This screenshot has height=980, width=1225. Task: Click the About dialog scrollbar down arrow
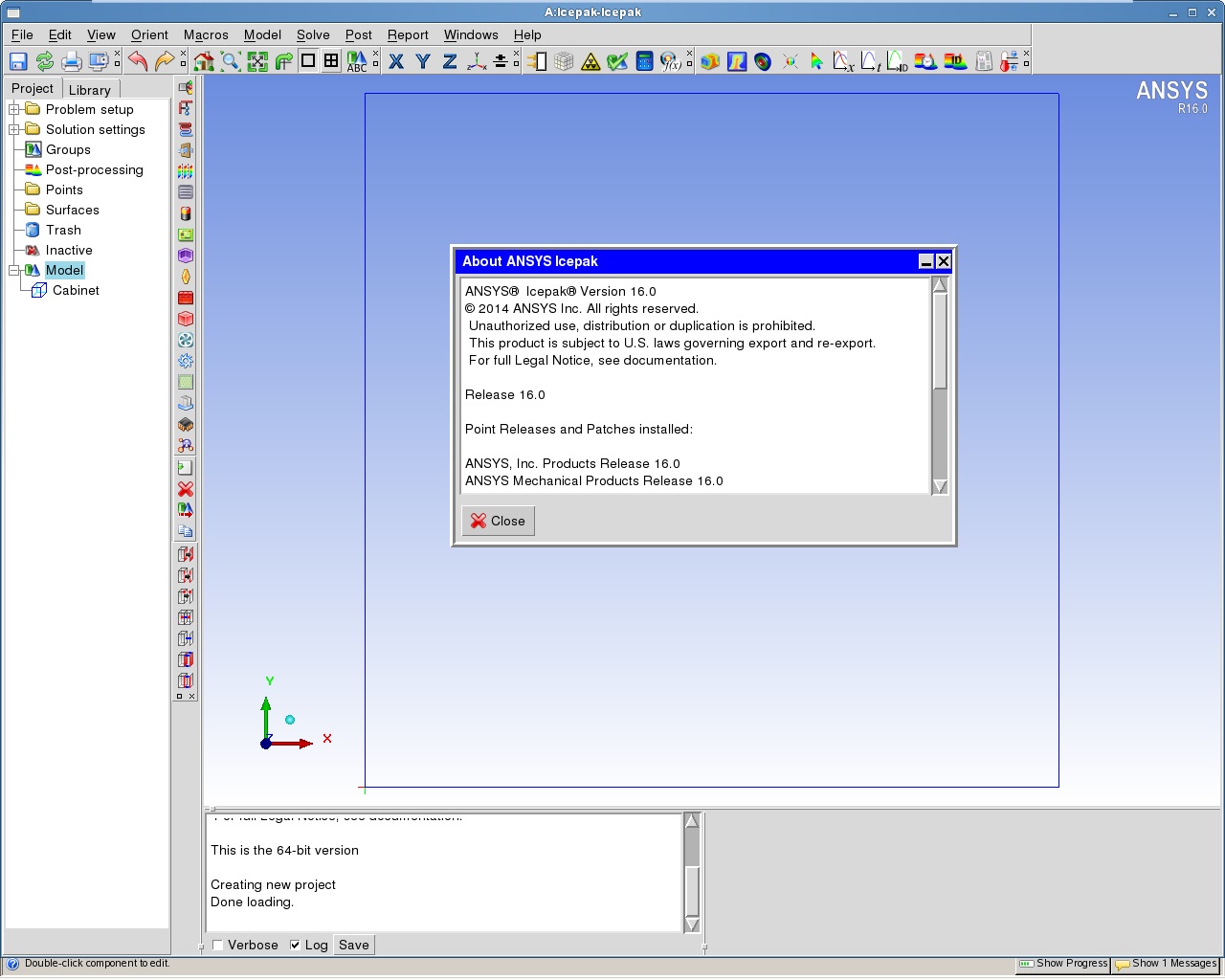940,486
